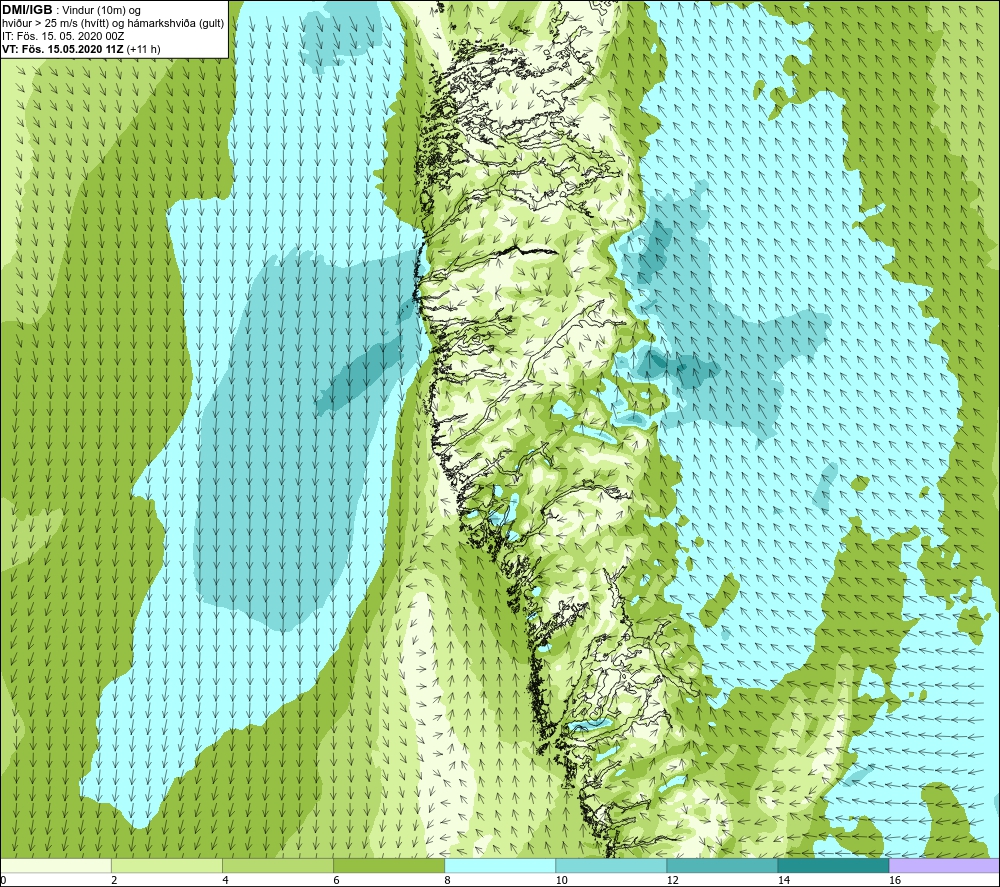Select the 2–4 m/s light green swatch
Screen dimensions: 1000x887
pyautogui.click(x=167, y=865)
